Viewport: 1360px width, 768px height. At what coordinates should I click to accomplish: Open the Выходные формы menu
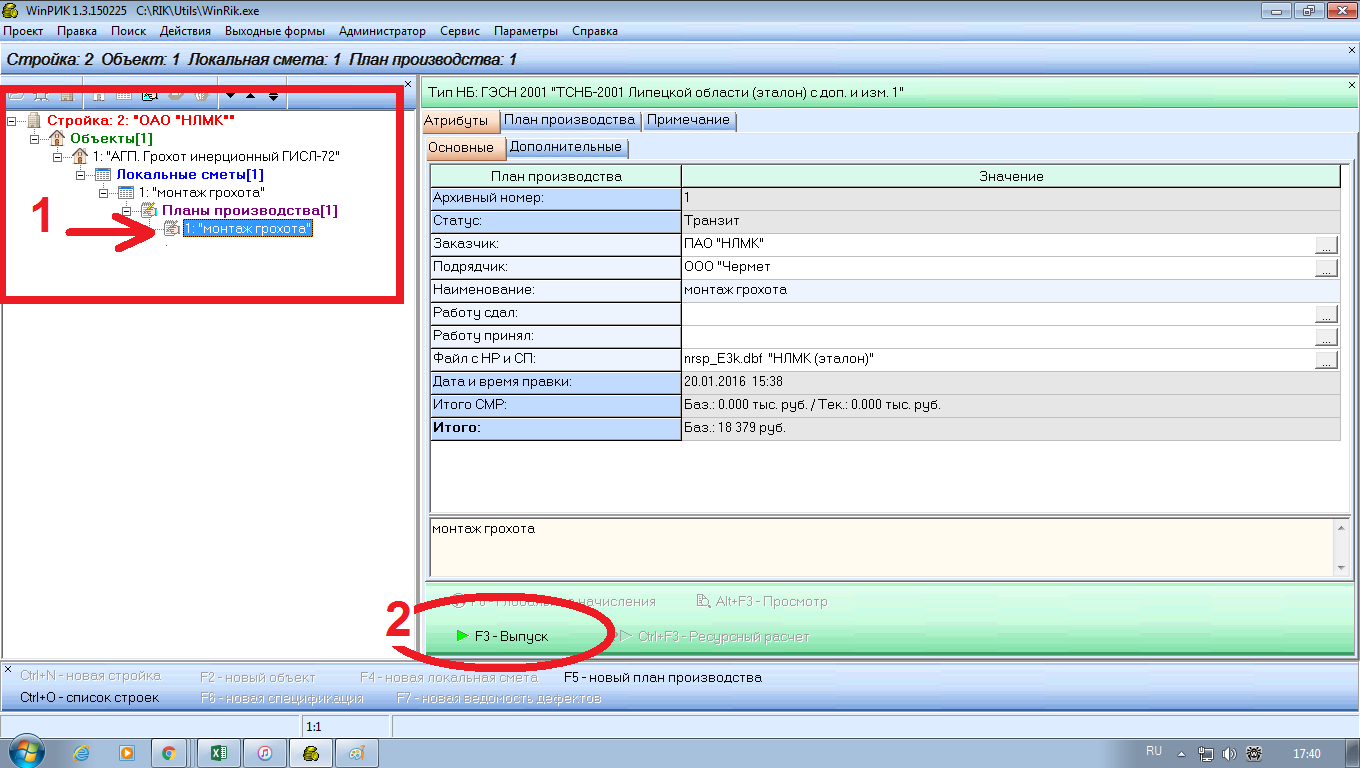[275, 31]
